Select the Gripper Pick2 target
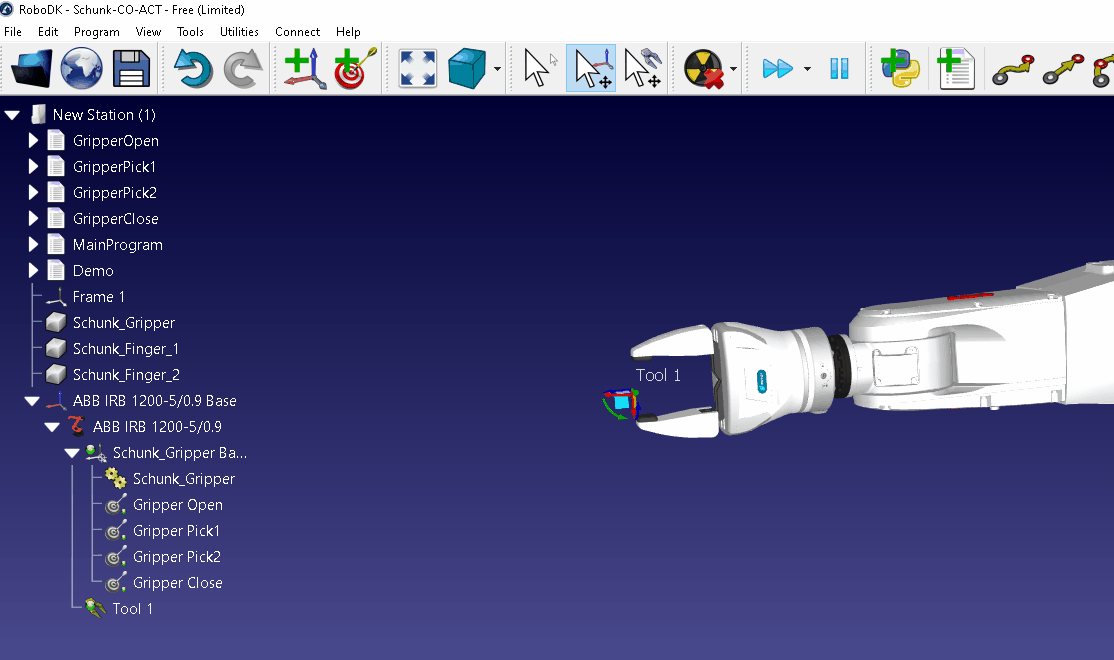This screenshot has width=1114, height=660. 177,557
